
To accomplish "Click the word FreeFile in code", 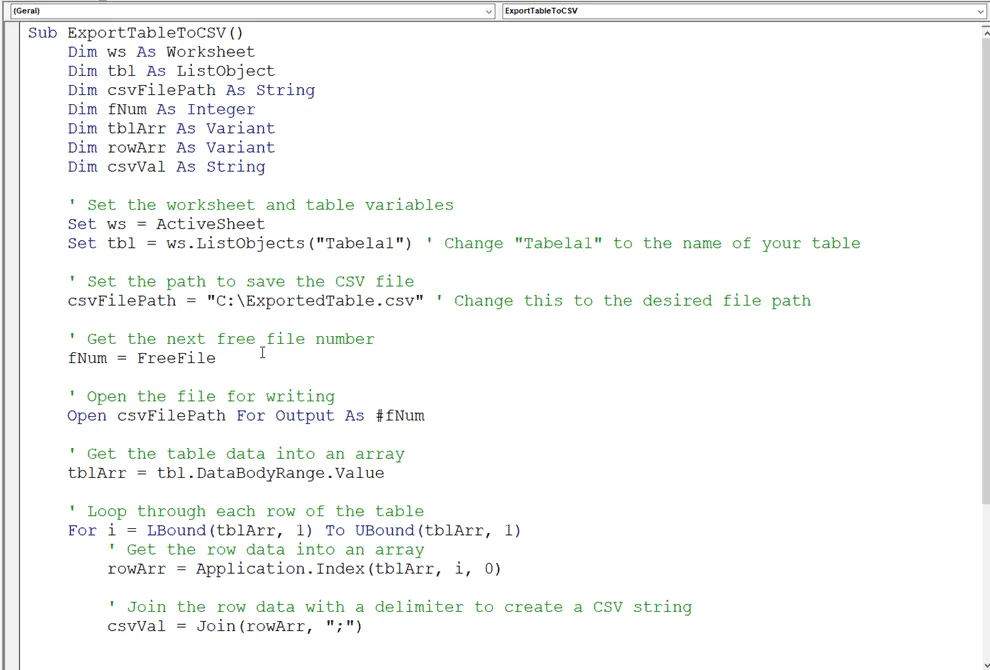I will (x=176, y=358).
